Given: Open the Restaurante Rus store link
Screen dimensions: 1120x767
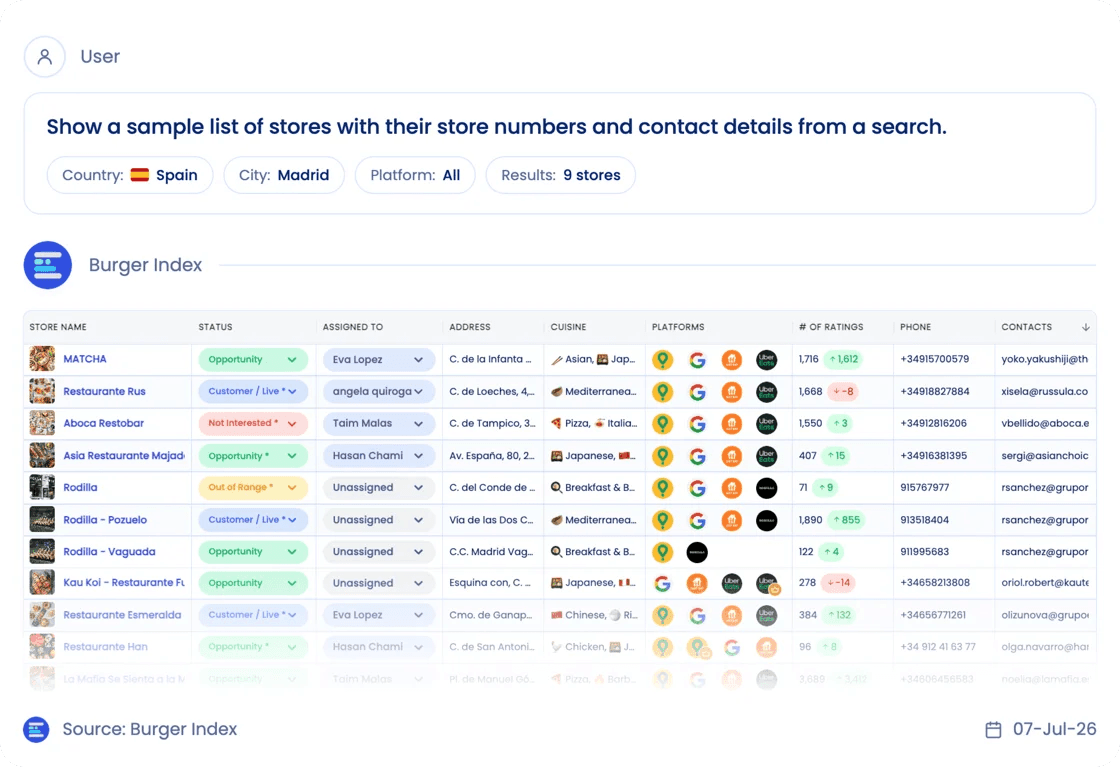Looking at the screenshot, I should pyautogui.click(x=104, y=391).
